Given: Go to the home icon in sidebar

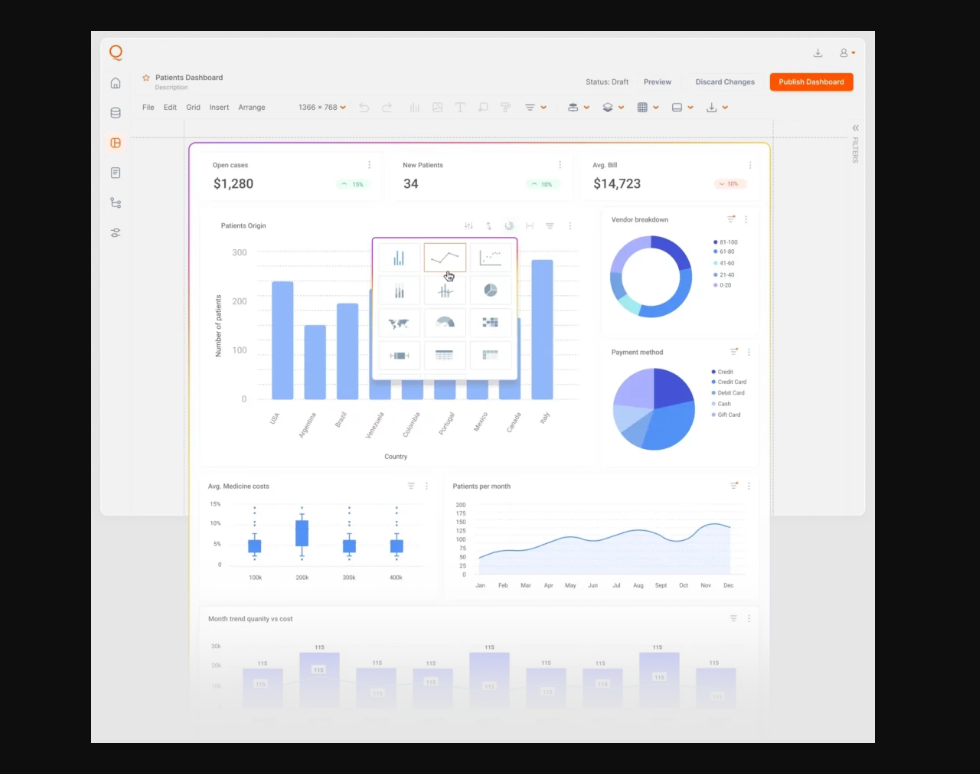Looking at the screenshot, I should (116, 83).
